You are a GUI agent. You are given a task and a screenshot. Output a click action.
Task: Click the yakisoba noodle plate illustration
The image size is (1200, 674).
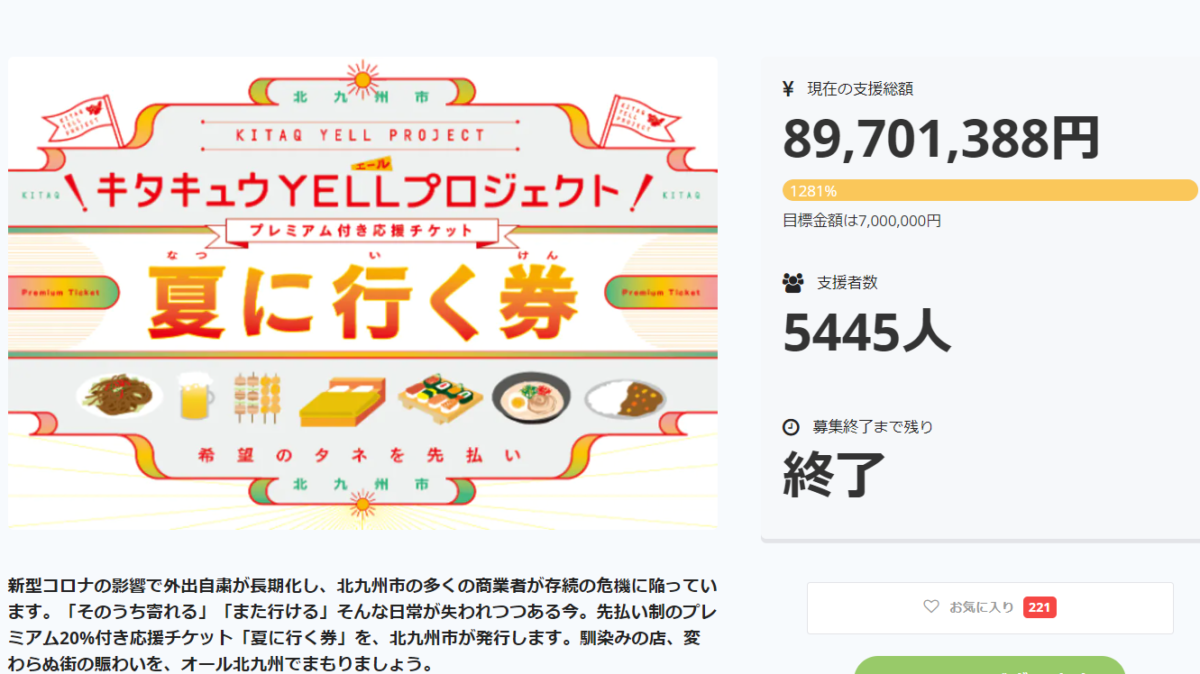120,396
